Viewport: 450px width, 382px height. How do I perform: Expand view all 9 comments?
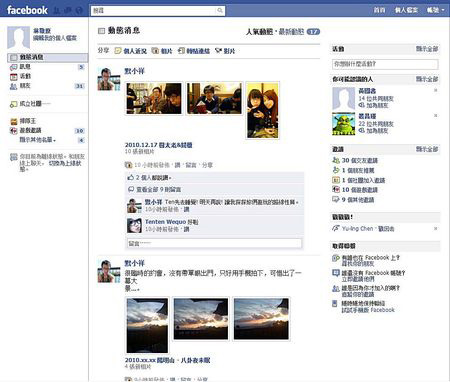[x=159, y=189]
